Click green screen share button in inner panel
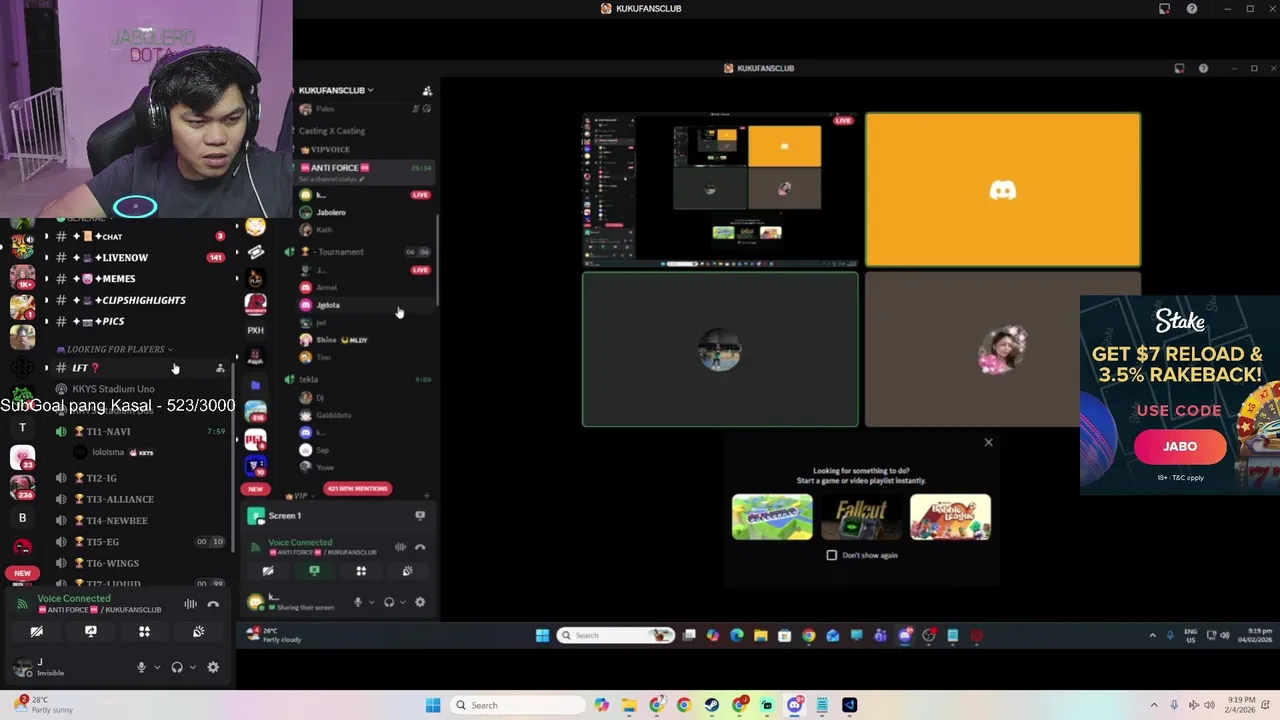Screen dimensions: 1280x720 click(x=314, y=571)
